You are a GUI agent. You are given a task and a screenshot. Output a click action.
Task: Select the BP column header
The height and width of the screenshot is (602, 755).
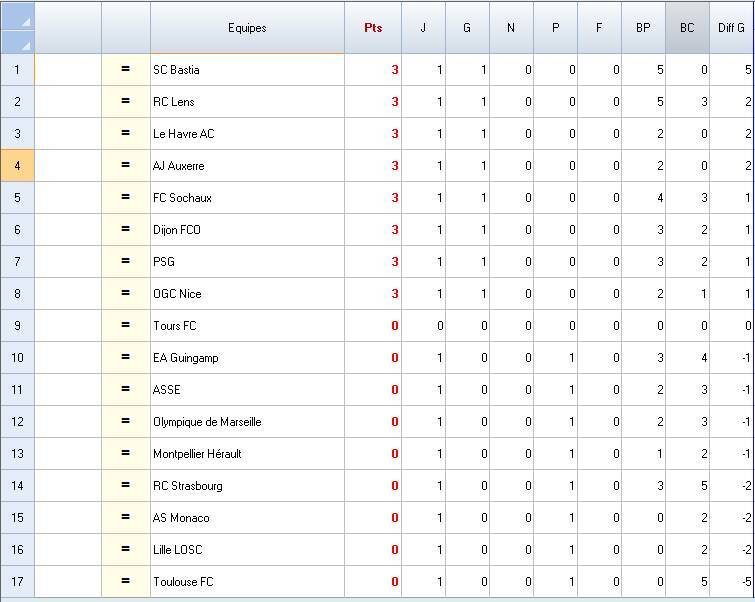pyautogui.click(x=643, y=28)
